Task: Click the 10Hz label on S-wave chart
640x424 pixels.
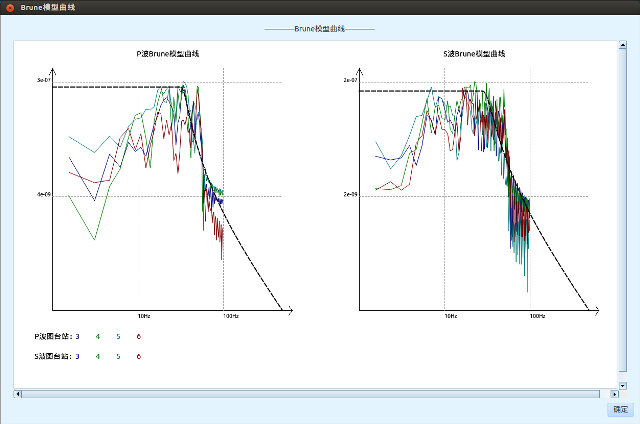Action: pyautogui.click(x=450, y=316)
